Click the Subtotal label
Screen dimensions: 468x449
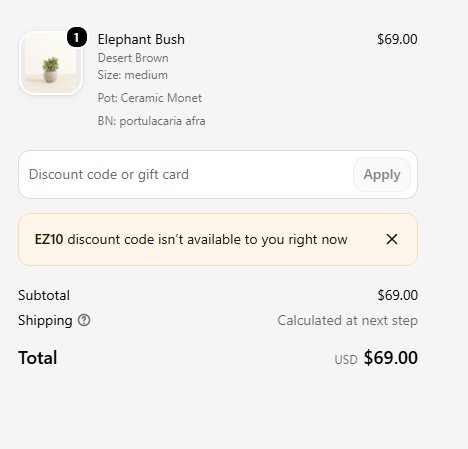coord(44,295)
